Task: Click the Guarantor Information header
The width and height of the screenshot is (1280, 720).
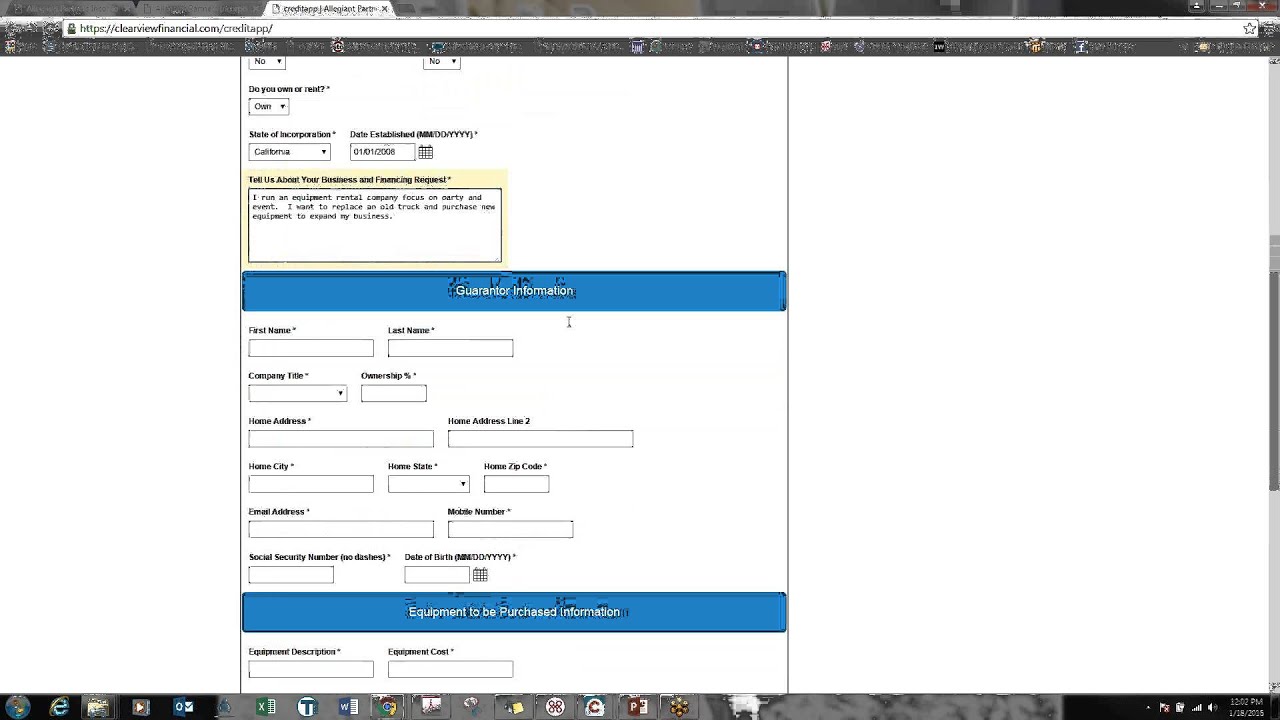Action: 514,291
